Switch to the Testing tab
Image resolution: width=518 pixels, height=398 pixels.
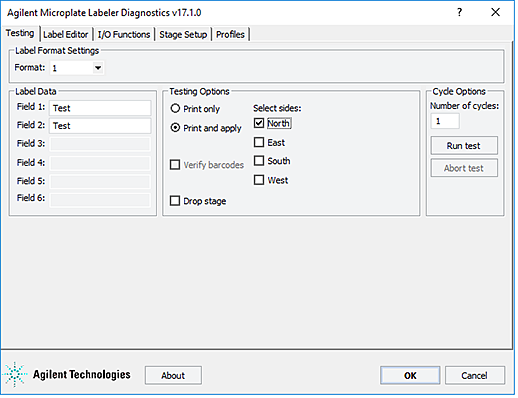click(20, 33)
